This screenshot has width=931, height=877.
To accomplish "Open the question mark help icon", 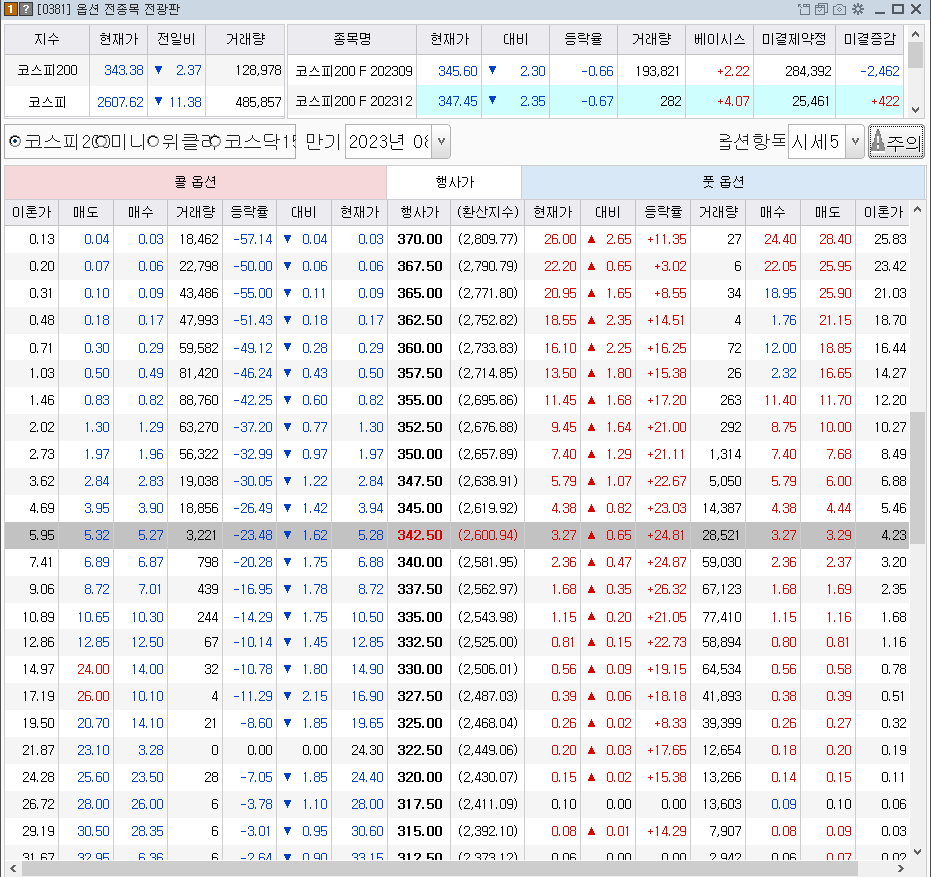I will [26, 9].
